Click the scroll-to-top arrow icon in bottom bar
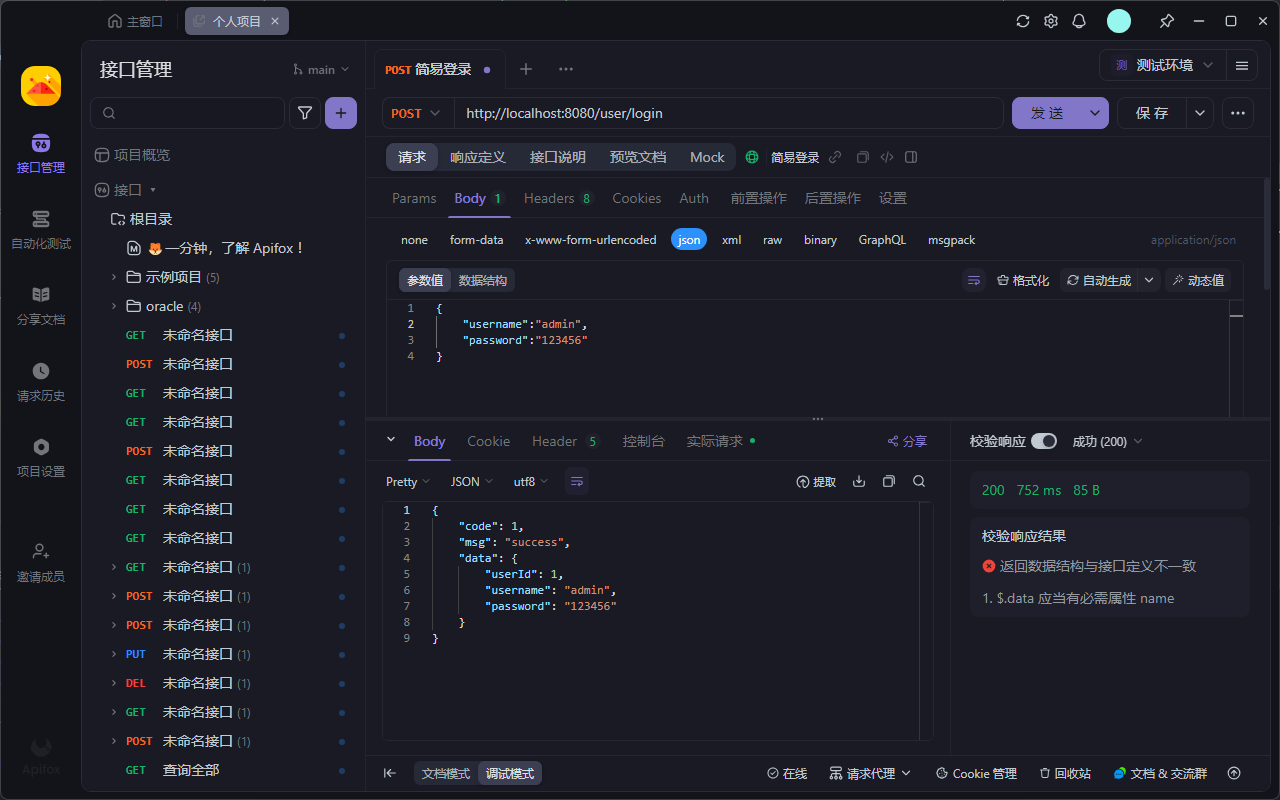The width and height of the screenshot is (1280, 800). point(1234,773)
